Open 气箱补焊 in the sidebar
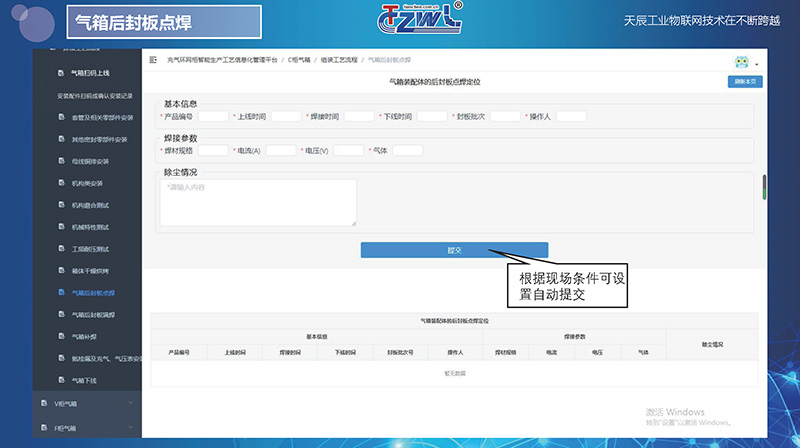 tap(84, 337)
